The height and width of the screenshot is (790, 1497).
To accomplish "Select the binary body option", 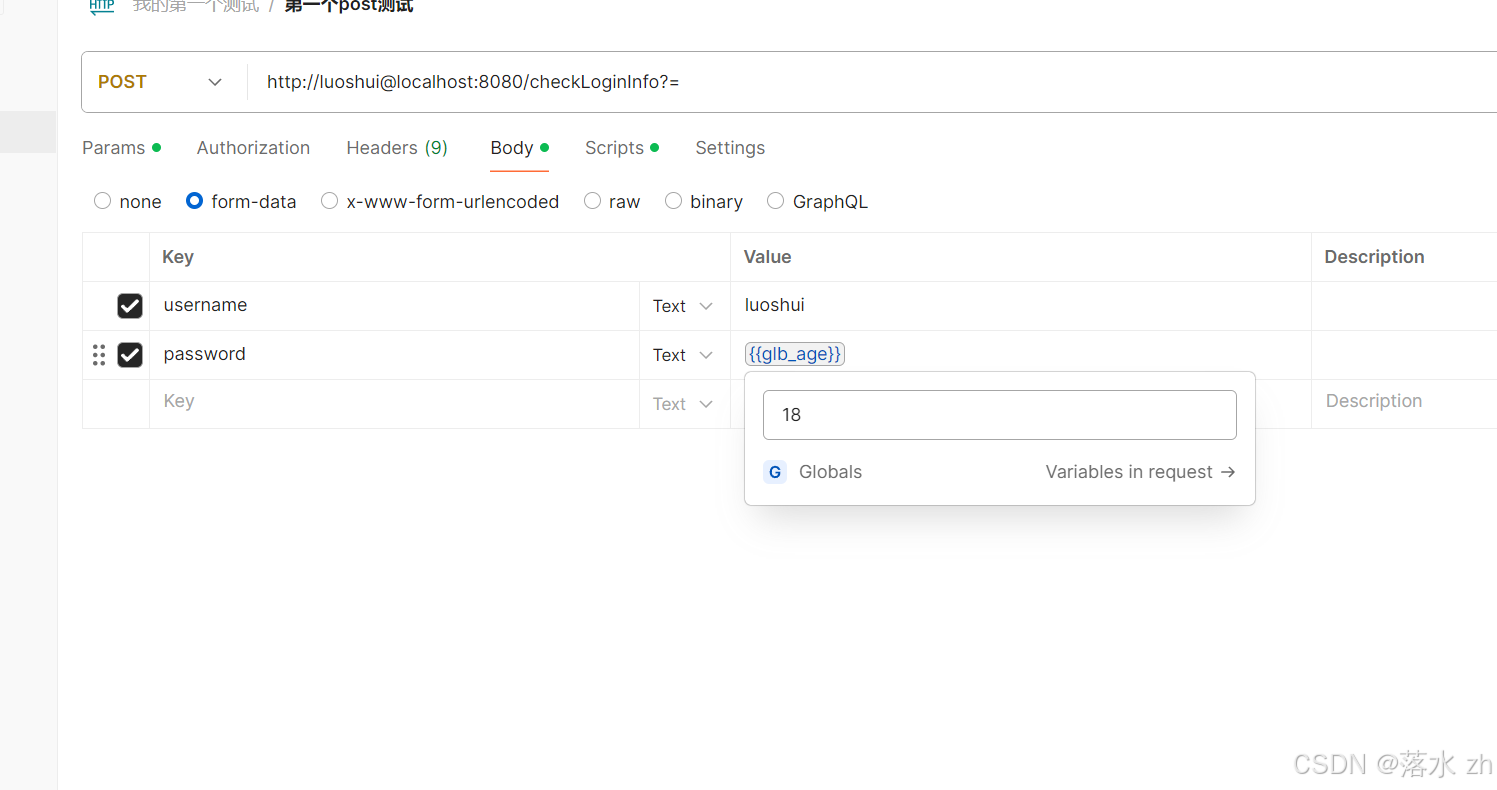I will (673, 201).
